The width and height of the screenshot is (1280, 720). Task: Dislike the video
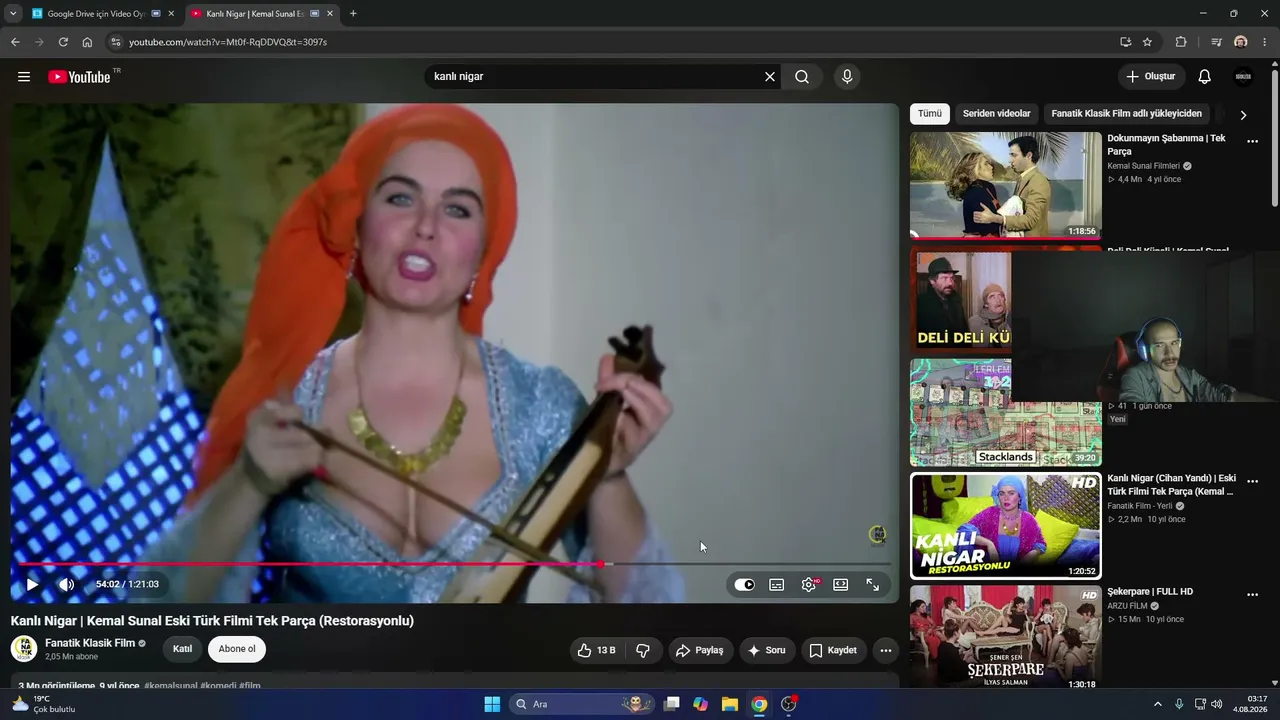[643, 650]
